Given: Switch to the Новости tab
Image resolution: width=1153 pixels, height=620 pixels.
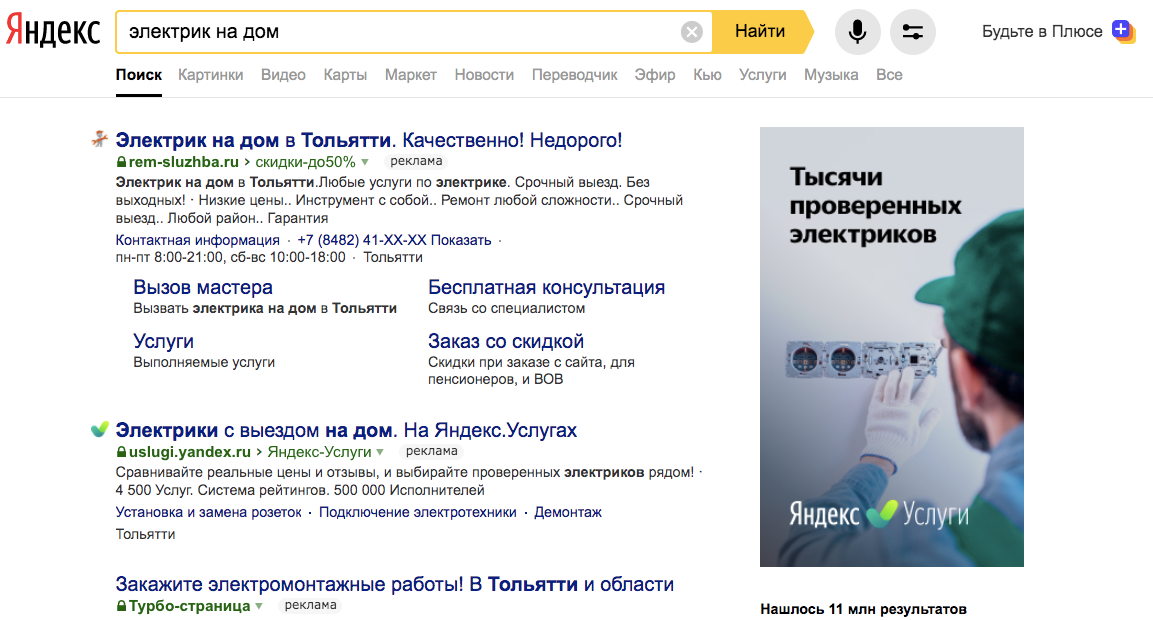Looking at the screenshot, I should click(484, 75).
